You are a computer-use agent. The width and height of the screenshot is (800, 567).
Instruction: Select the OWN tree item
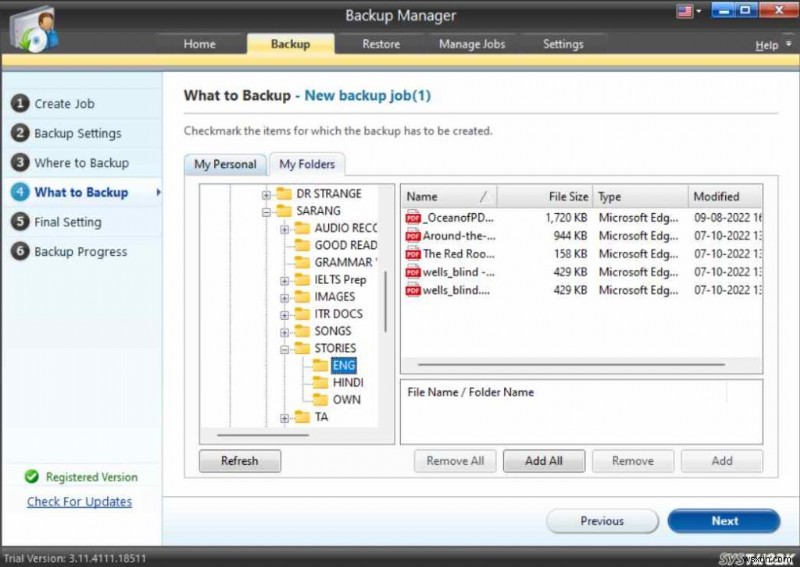click(346, 400)
